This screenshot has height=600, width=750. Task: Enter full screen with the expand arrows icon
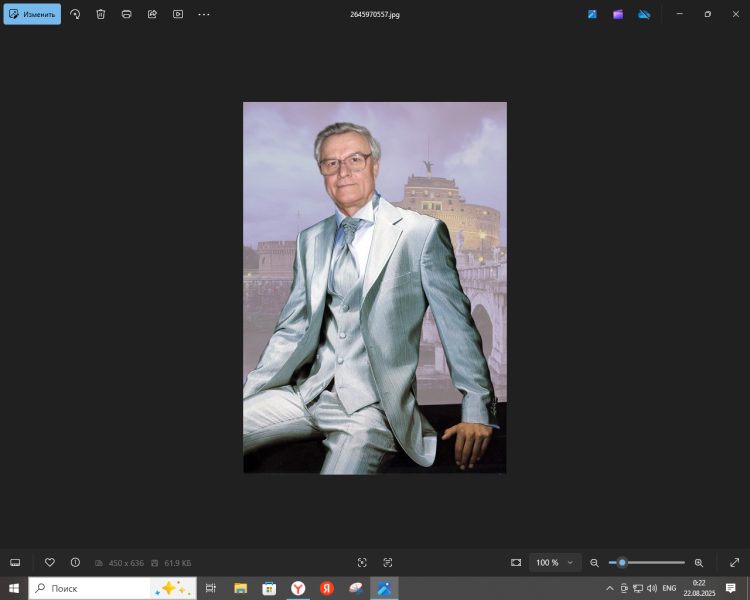click(x=734, y=562)
